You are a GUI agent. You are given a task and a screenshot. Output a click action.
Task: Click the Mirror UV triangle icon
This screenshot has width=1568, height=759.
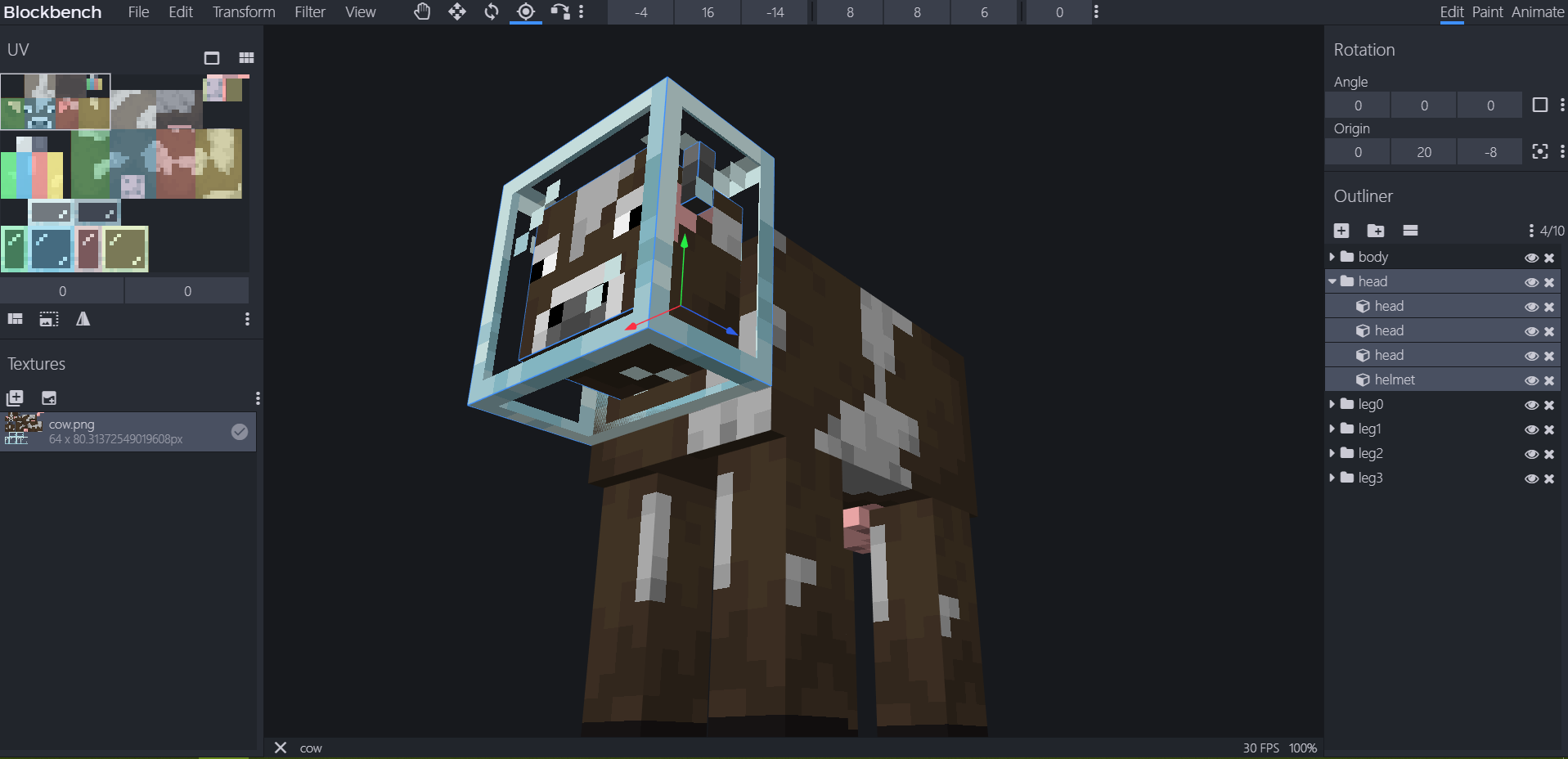coord(83,319)
